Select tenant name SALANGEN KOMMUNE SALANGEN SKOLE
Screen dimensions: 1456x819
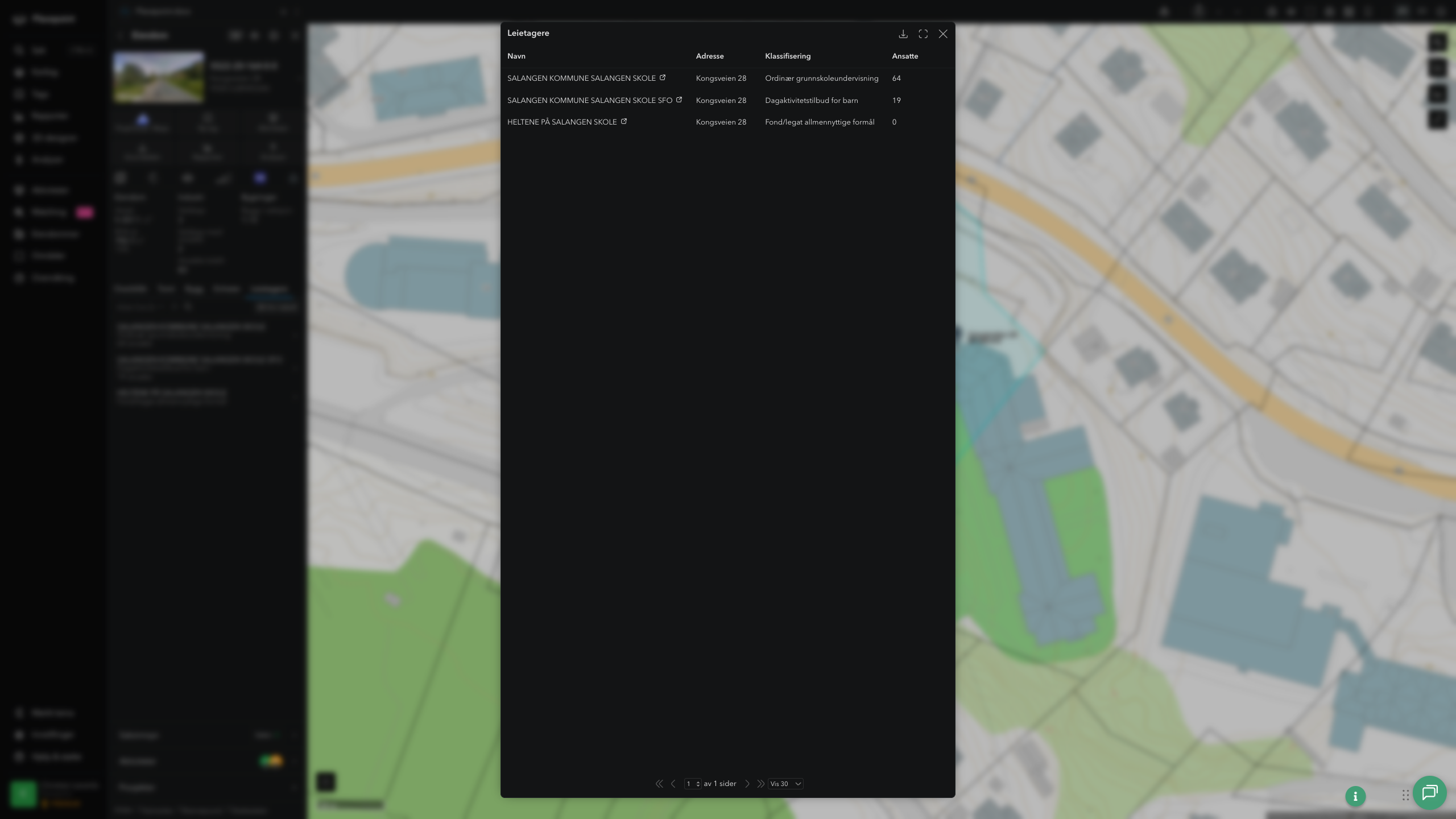tap(581, 78)
